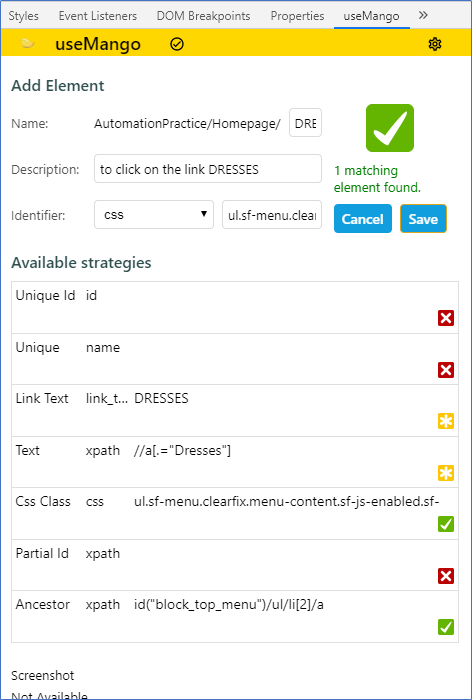472x700 pixels.
Task: Select the DOM Breakpoints tab
Action: [x=203, y=16]
